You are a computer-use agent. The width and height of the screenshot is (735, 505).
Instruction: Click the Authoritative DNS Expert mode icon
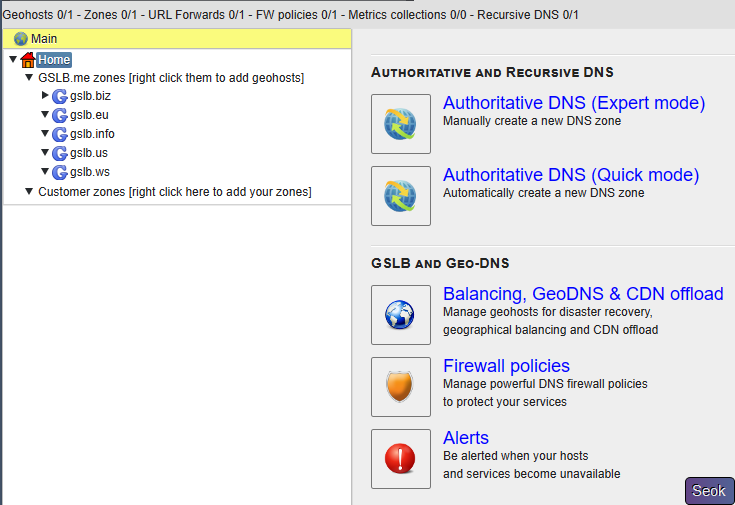click(400, 124)
